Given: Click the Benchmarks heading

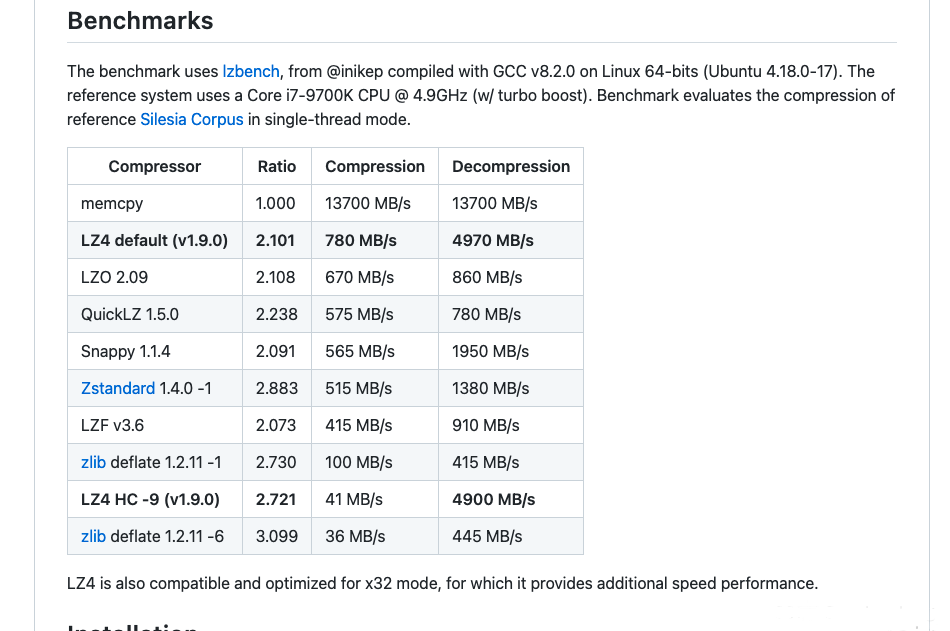Looking at the screenshot, I should [140, 21].
